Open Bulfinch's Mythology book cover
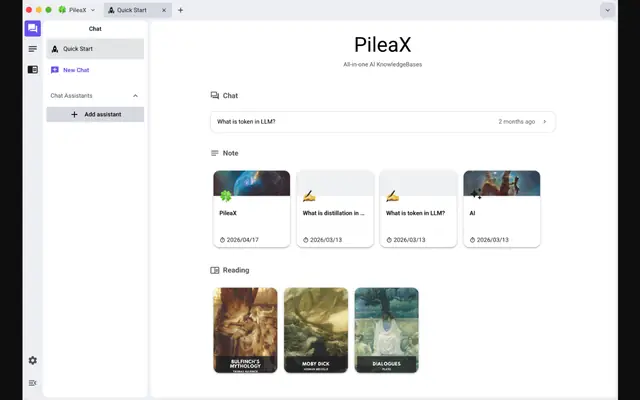The image size is (640, 400). (245, 330)
